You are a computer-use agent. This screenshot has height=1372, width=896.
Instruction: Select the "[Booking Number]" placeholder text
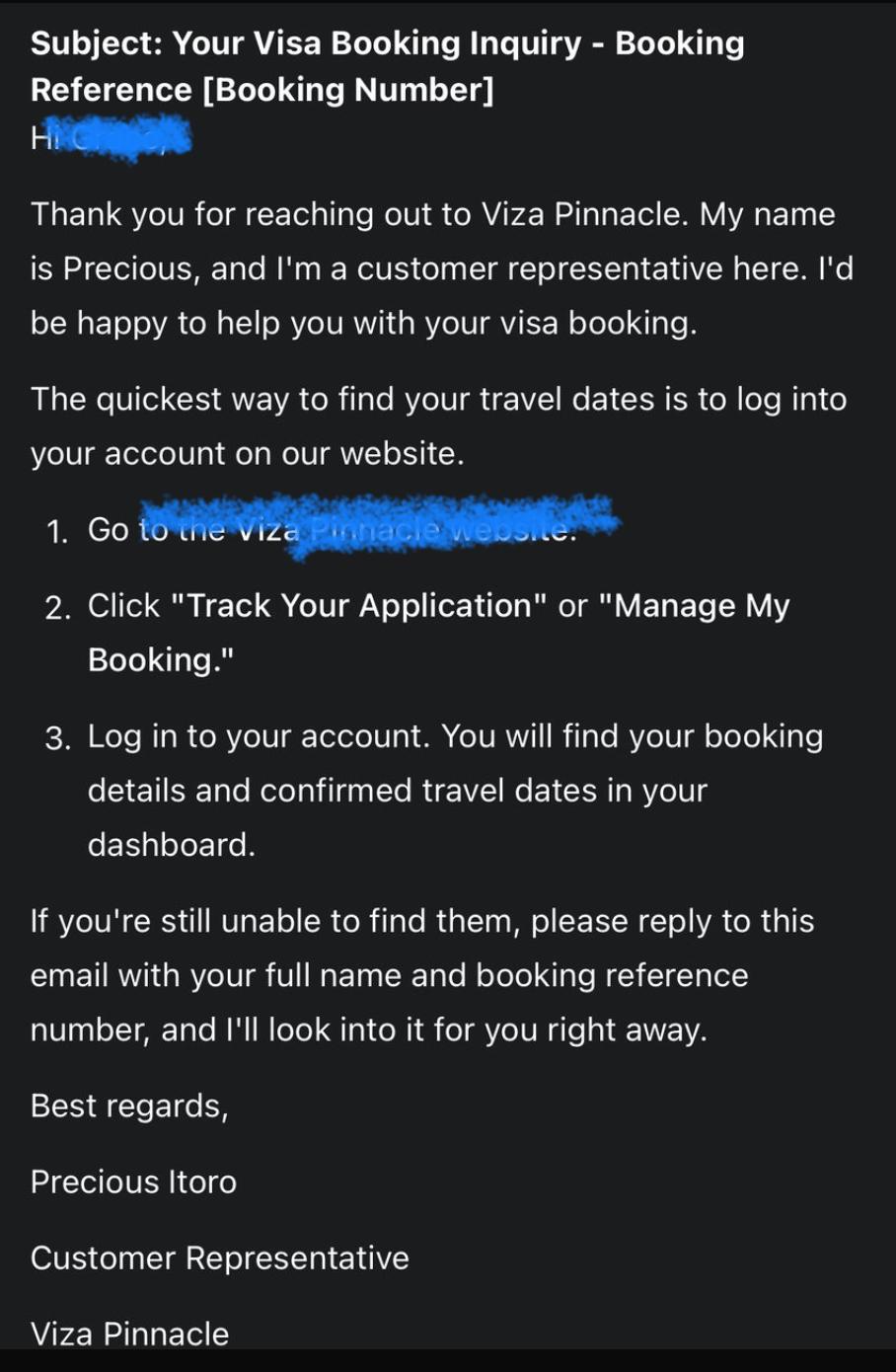(347, 90)
